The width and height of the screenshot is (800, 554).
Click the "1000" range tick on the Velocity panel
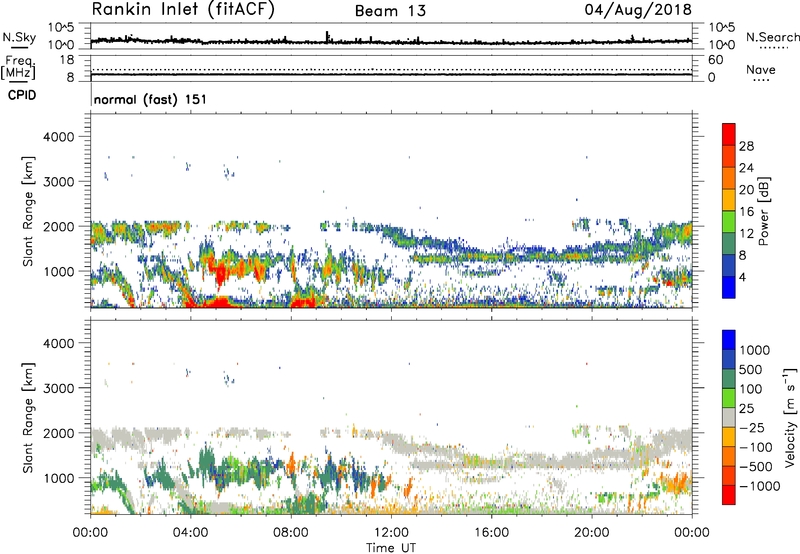58,478
